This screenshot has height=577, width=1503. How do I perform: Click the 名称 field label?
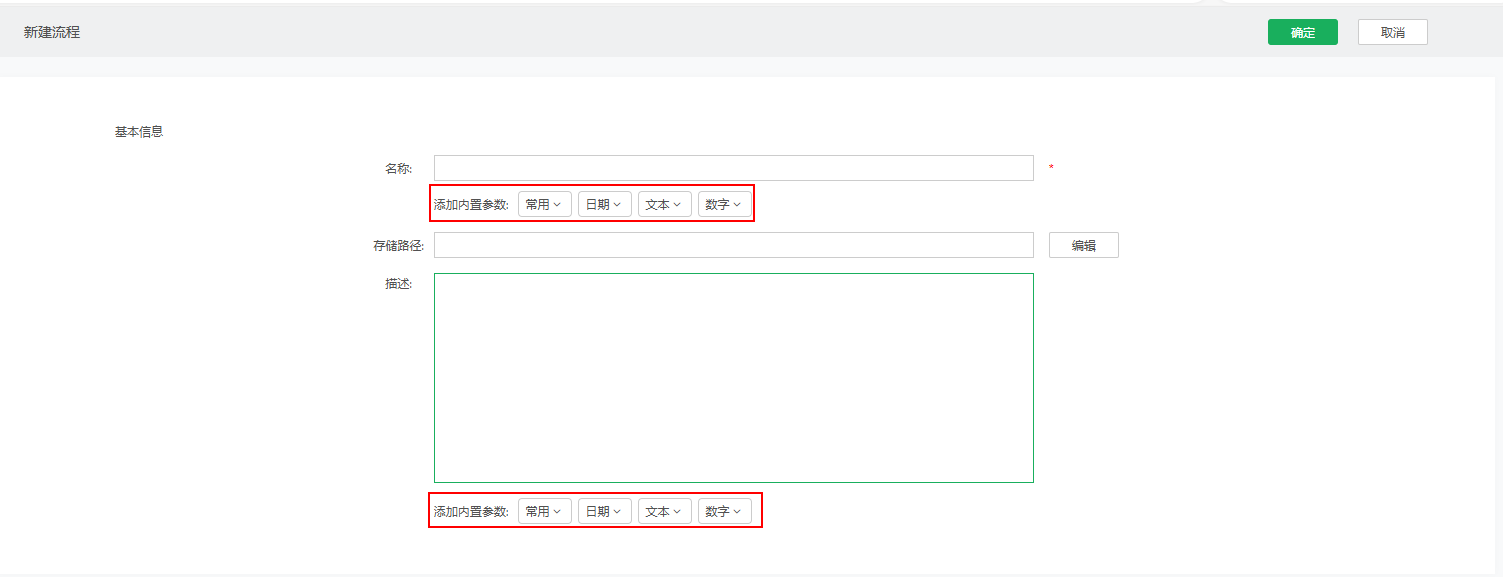click(398, 168)
